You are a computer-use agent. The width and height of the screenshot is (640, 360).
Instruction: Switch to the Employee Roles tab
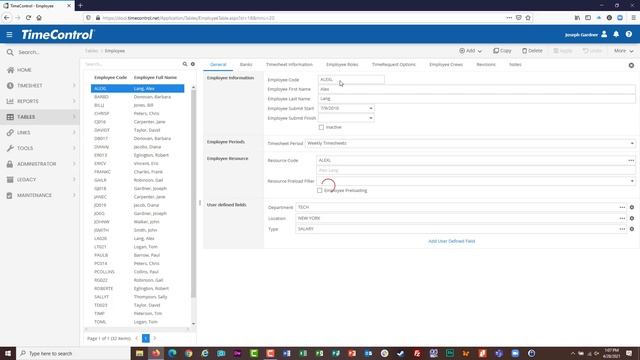pos(342,64)
